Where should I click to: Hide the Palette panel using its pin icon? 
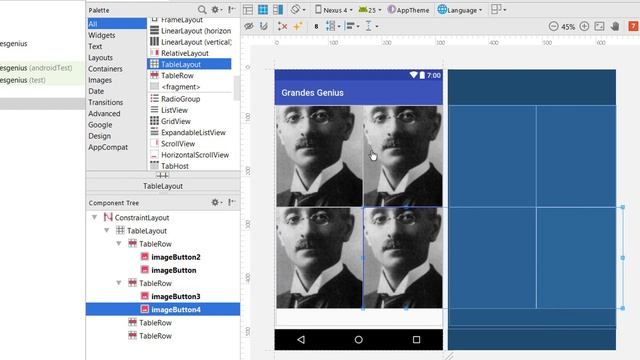pos(231,9)
